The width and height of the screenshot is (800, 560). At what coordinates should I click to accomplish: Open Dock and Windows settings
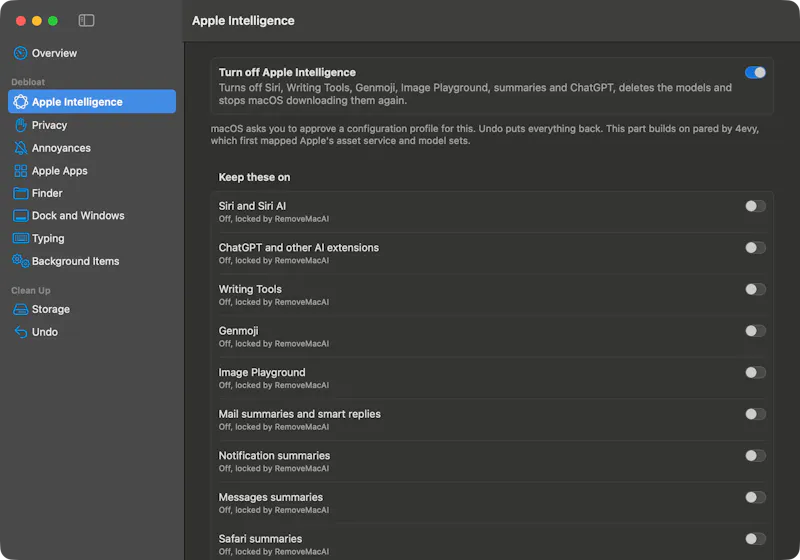click(x=78, y=216)
